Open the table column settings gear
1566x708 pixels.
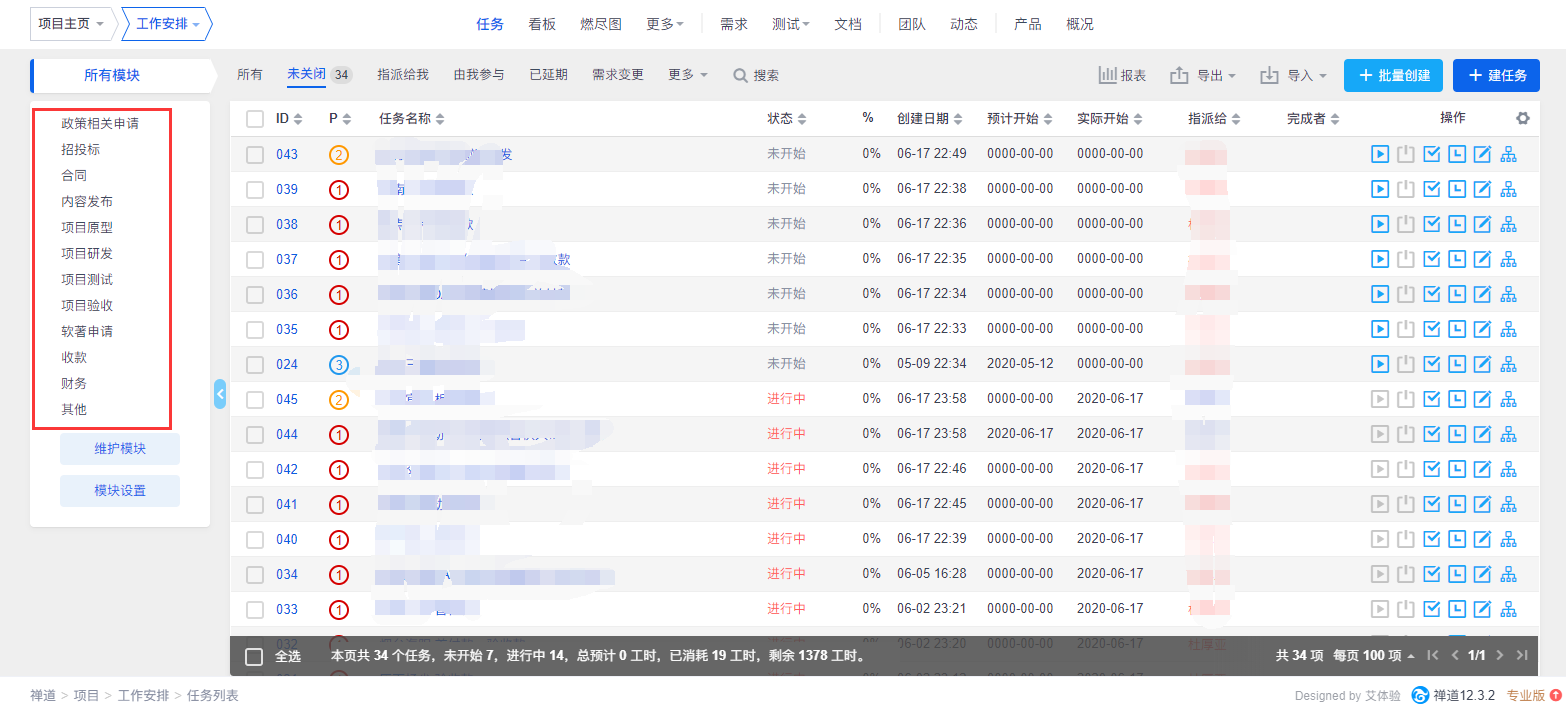coord(1523,118)
